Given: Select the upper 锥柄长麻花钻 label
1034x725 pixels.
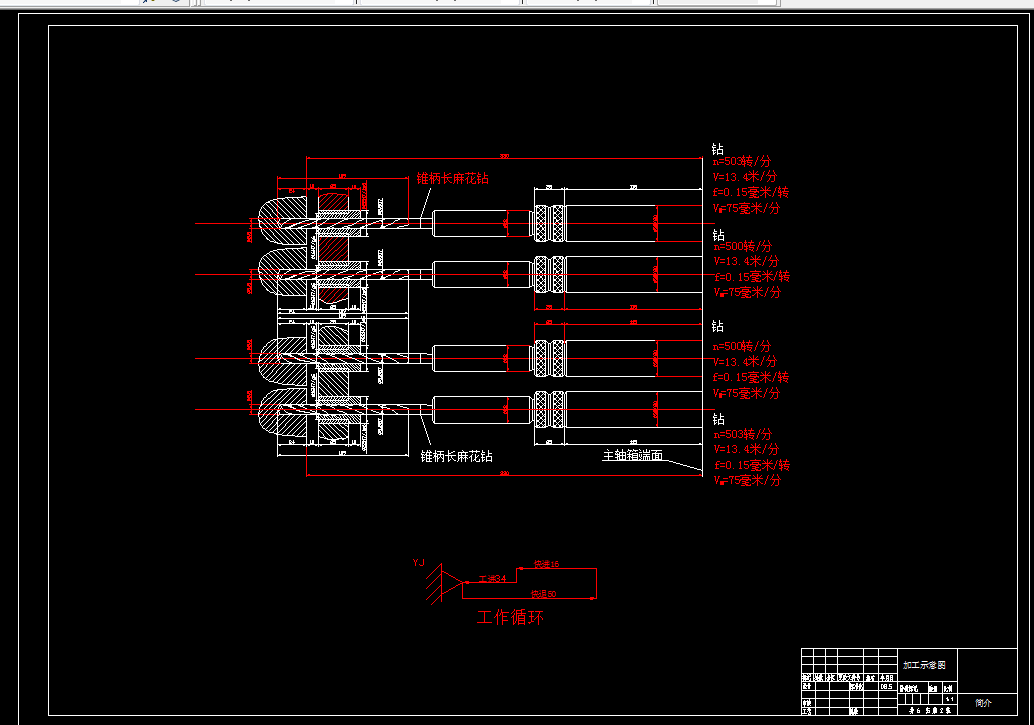Looking at the screenshot, I should pos(452,178).
